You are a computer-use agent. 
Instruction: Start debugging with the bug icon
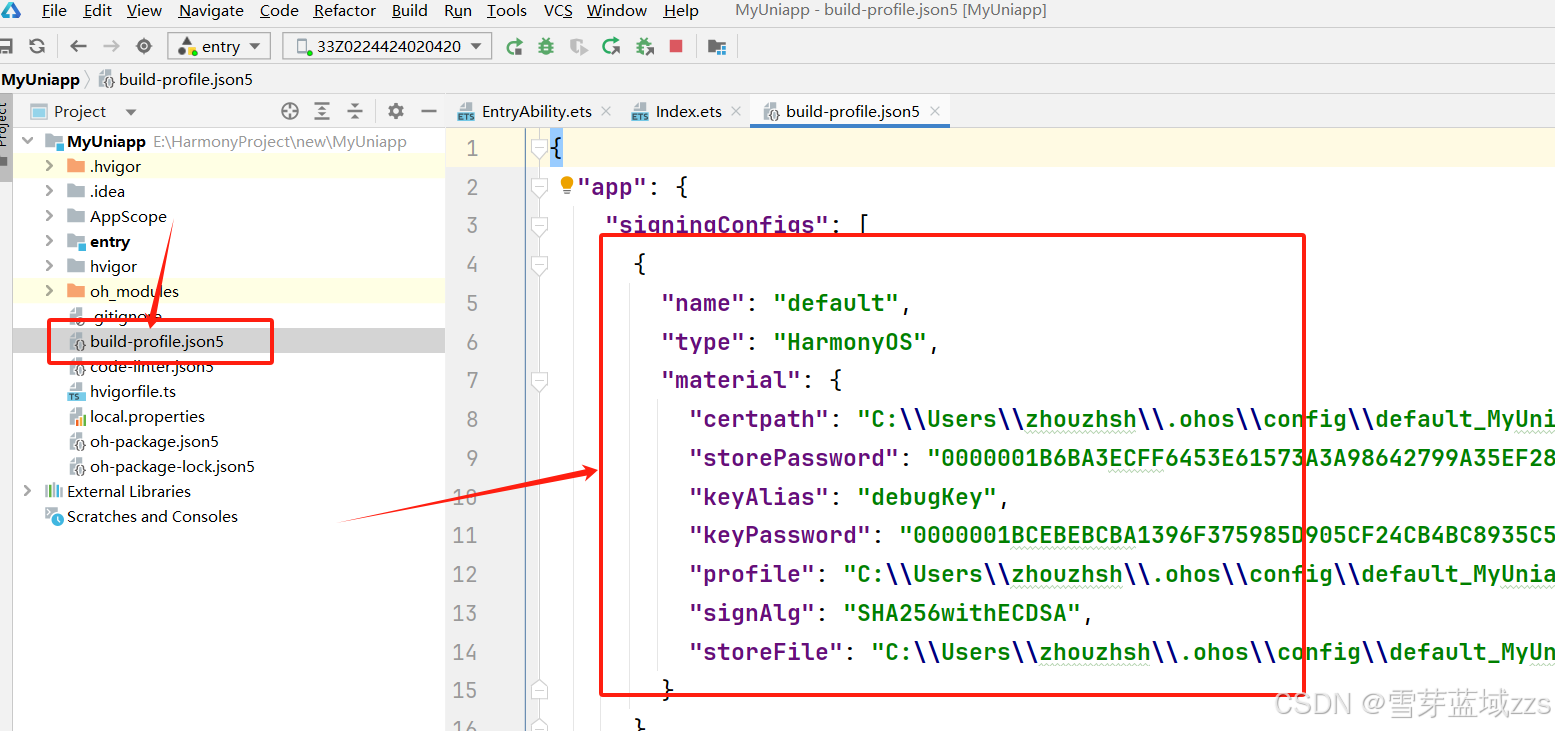pyautogui.click(x=546, y=46)
